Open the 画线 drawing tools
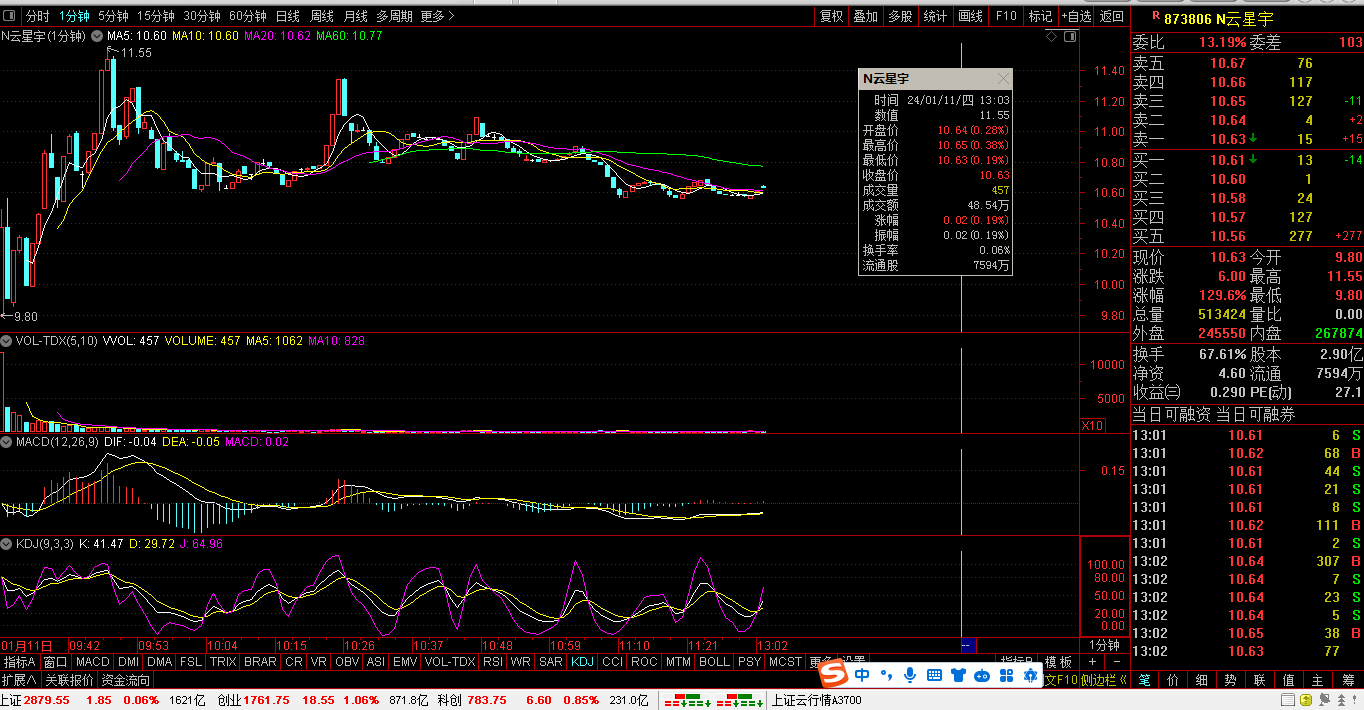The image size is (1364, 710). click(x=970, y=16)
